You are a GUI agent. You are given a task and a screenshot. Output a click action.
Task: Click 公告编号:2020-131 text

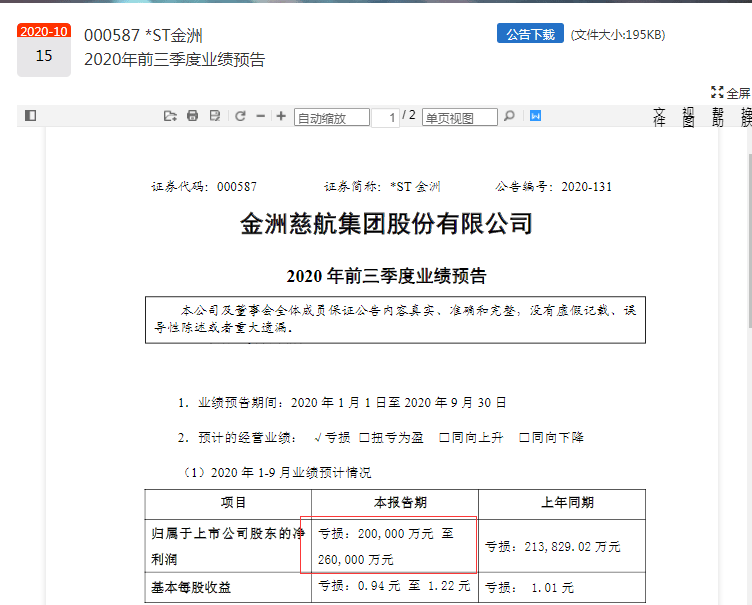coord(554,186)
